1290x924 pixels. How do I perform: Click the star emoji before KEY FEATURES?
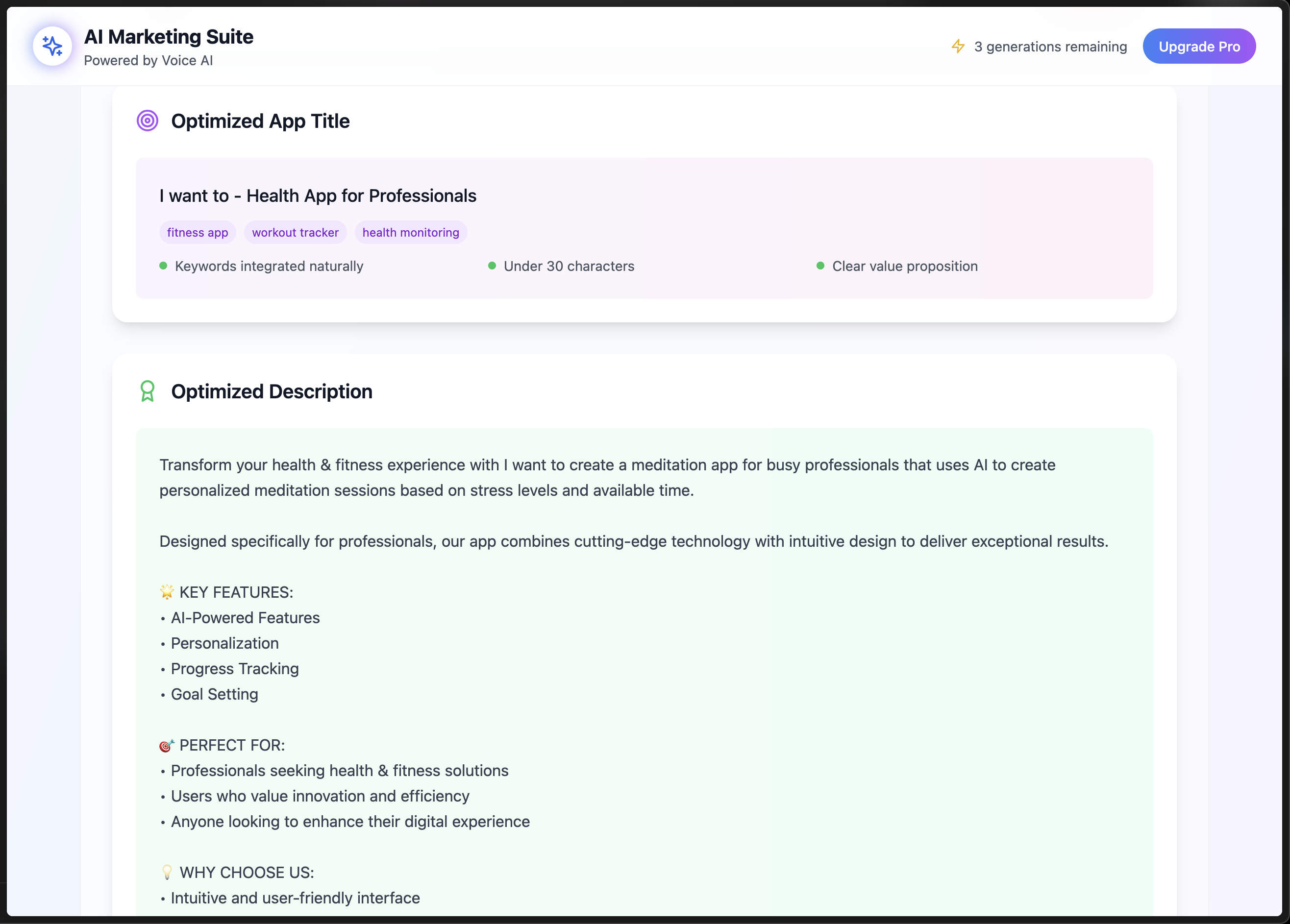(167, 592)
